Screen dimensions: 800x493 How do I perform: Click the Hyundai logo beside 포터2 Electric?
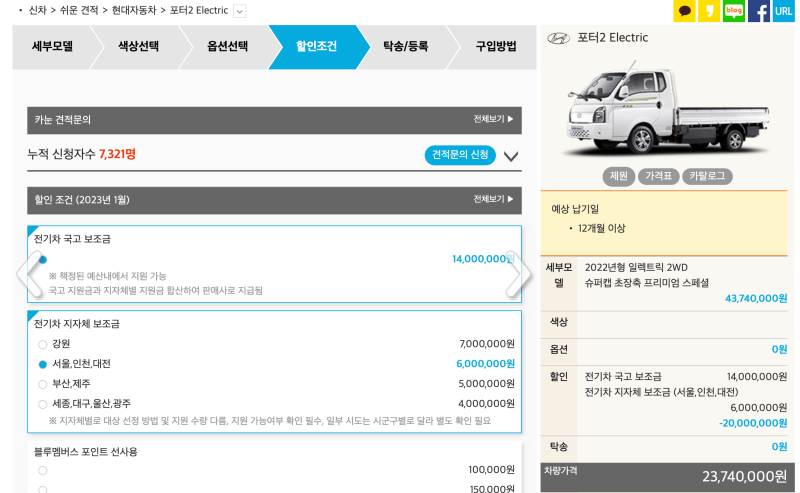tap(558, 38)
